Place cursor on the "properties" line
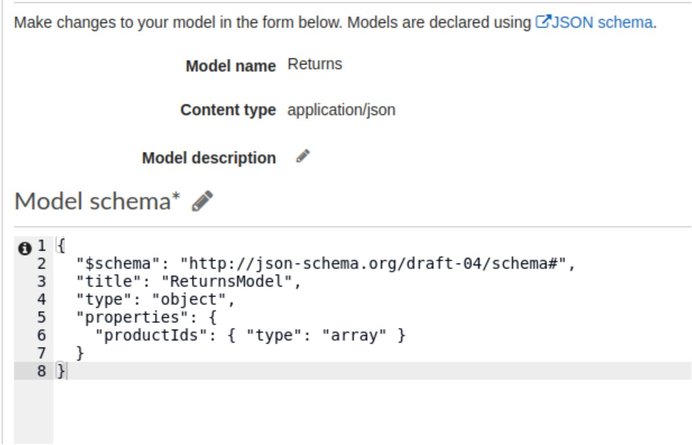The image size is (692, 445). (147, 317)
